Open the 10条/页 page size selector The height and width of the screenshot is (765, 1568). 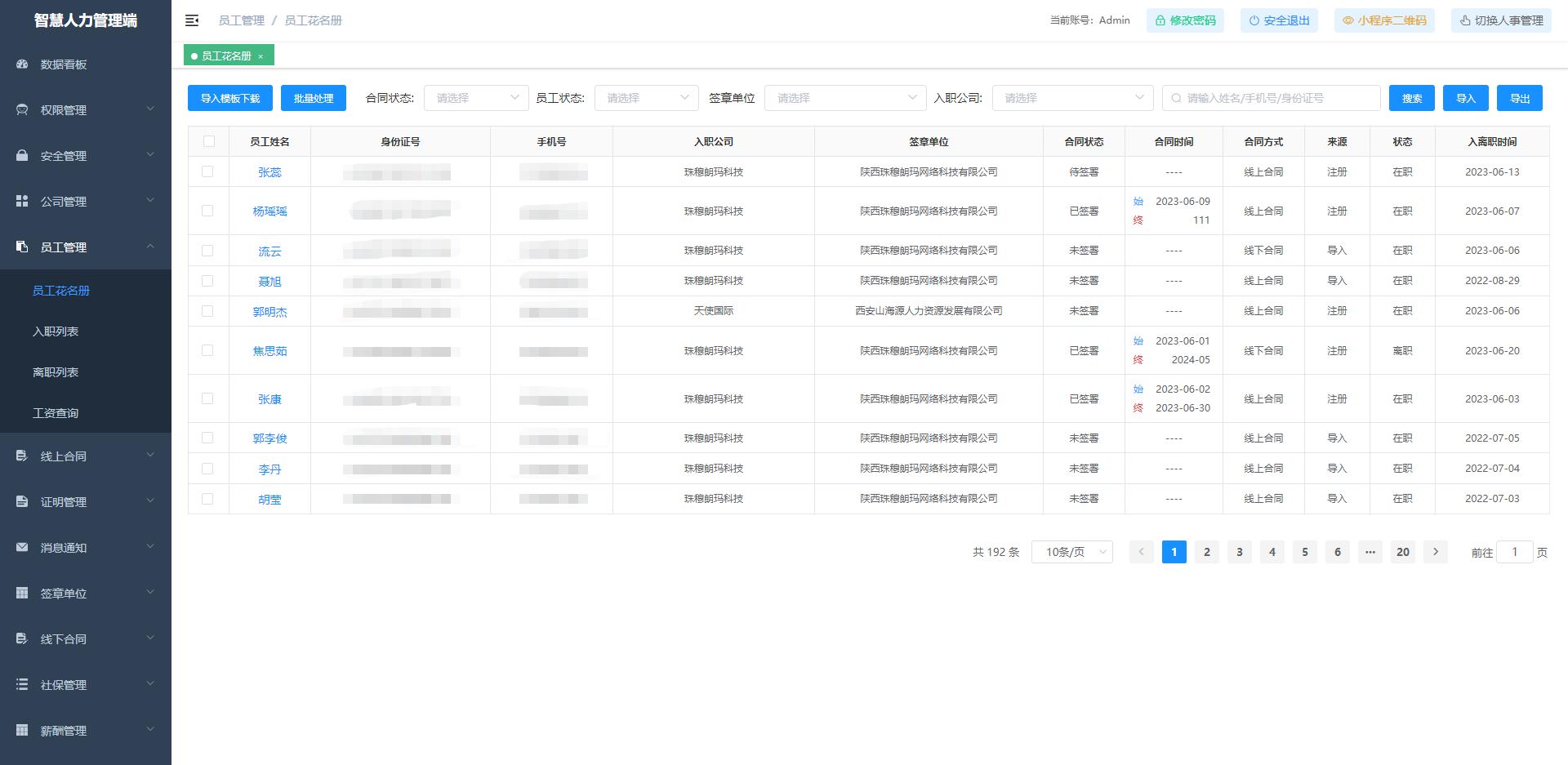1071,551
